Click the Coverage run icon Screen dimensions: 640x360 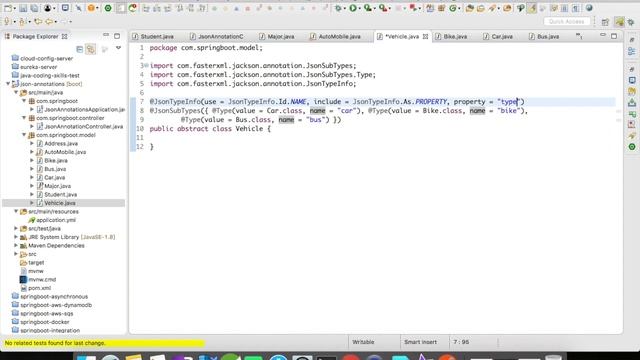tap(367, 8)
